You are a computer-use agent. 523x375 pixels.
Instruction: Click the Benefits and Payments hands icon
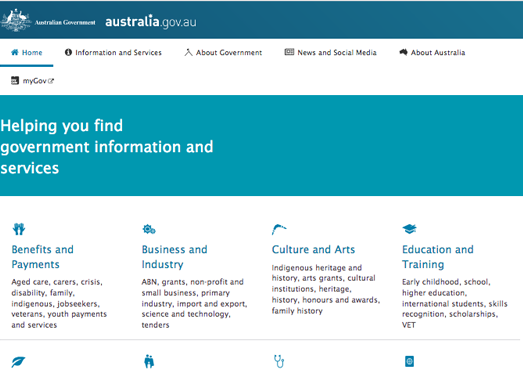tap(19, 229)
